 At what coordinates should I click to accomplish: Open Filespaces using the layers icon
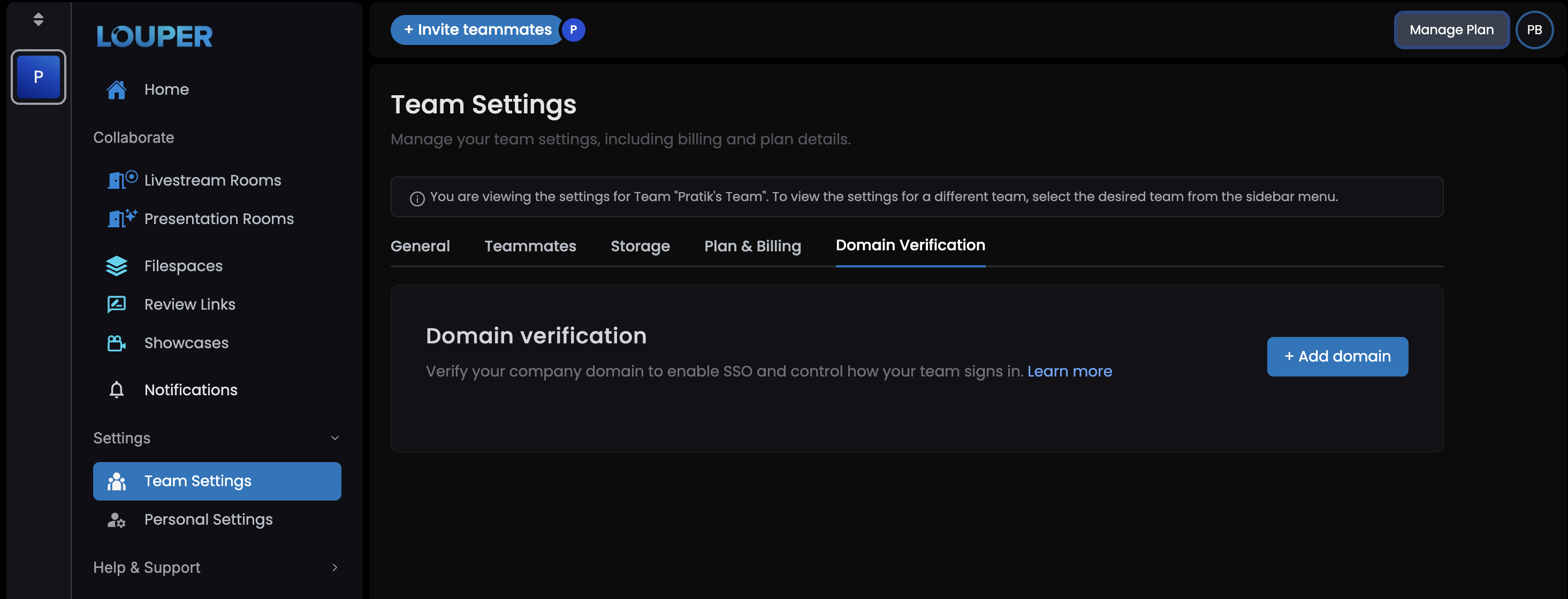pyautogui.click(x=116, y=266)
